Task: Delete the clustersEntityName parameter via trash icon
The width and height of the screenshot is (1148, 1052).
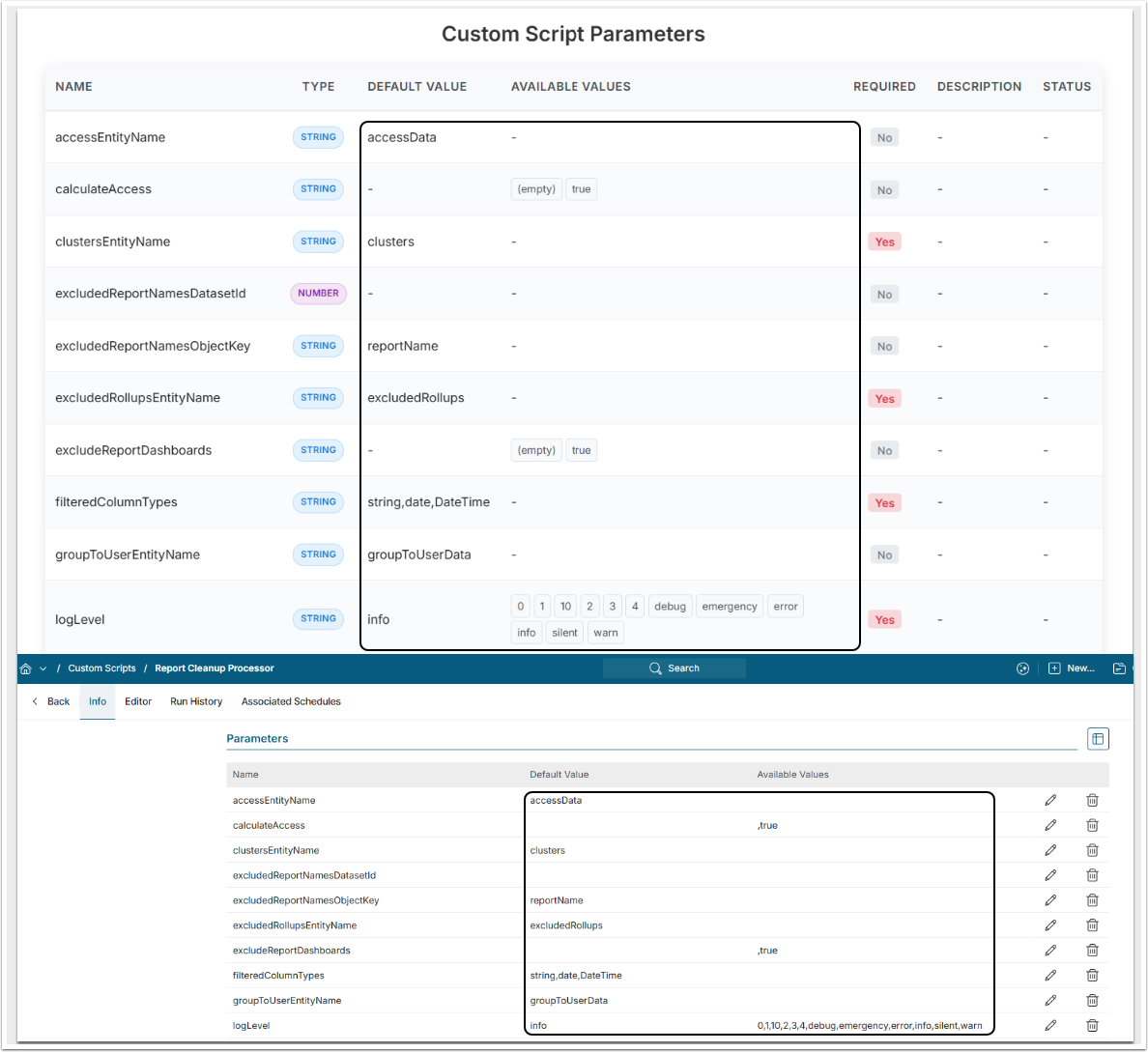Action: [x=1092, y=850]
